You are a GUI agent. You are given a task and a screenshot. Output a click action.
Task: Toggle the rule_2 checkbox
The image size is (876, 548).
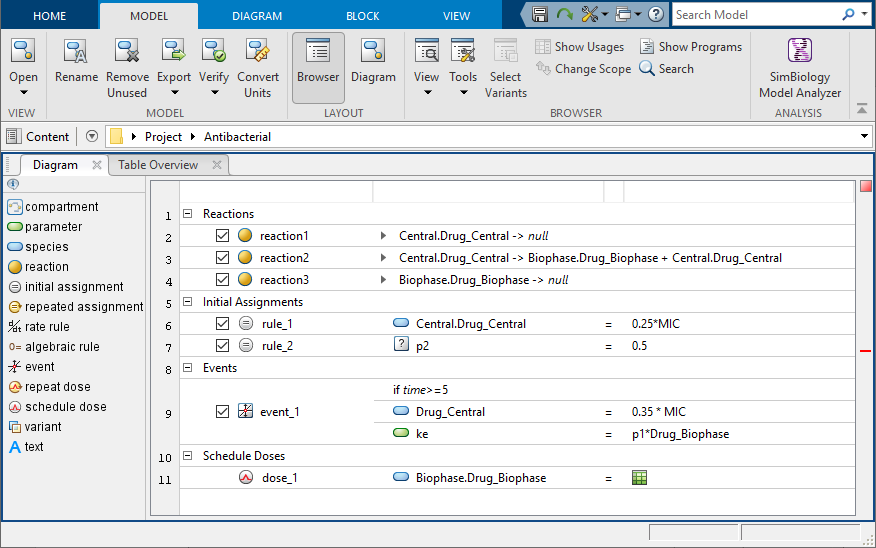[222, 346]
